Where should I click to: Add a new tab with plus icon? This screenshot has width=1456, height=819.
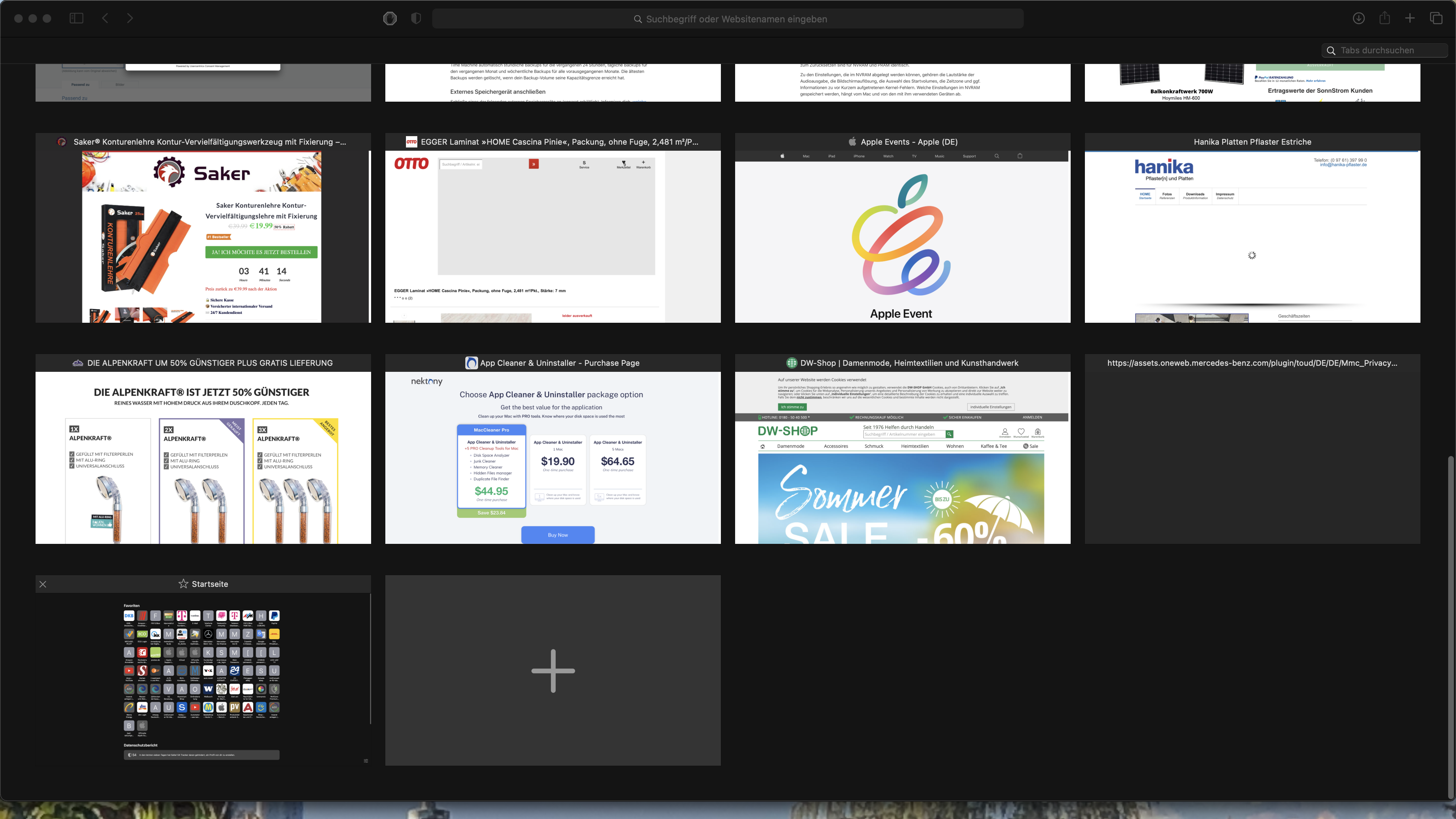click(x=1410, y=18)
